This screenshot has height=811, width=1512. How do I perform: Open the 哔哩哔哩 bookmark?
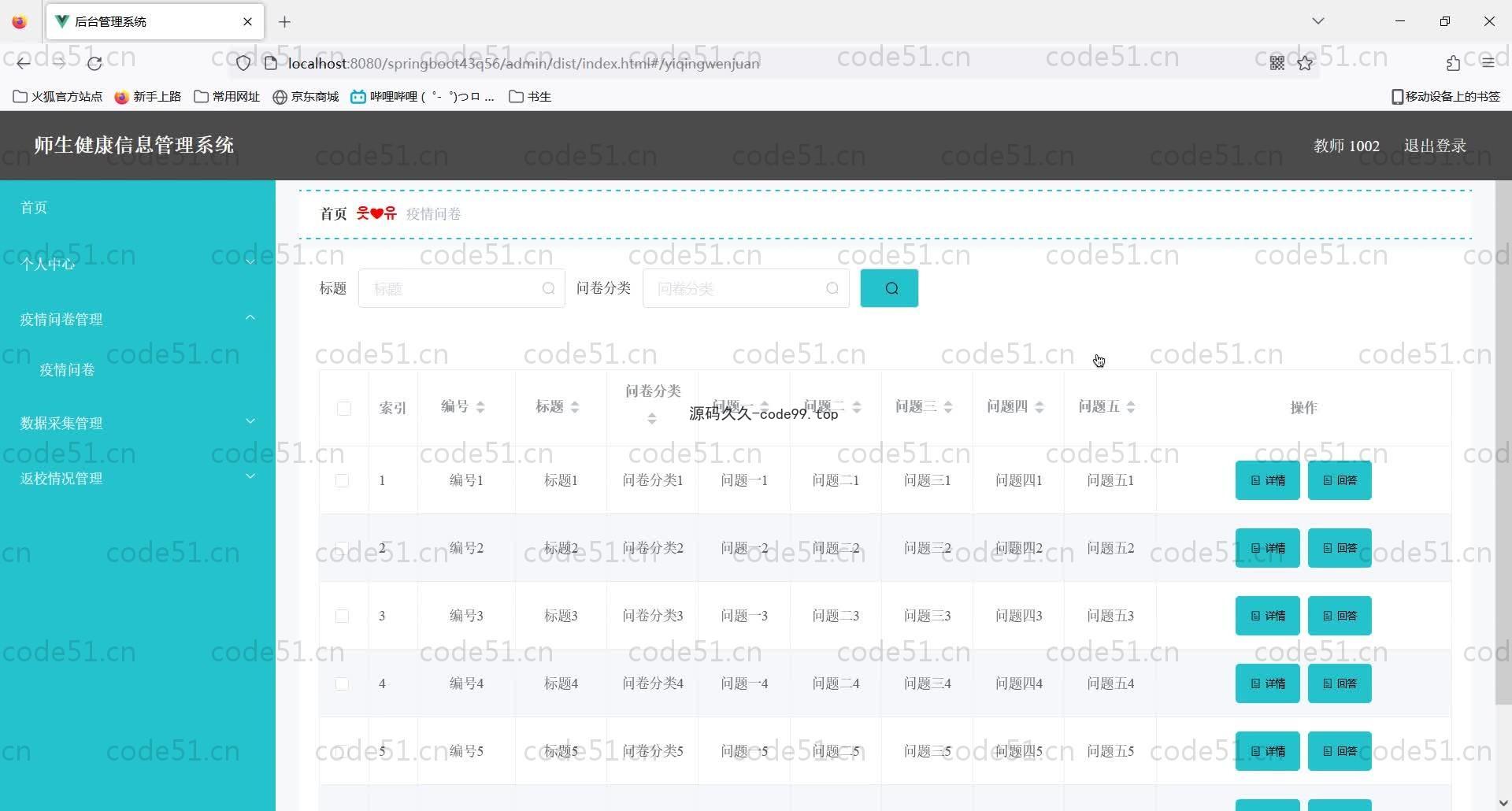423,97
